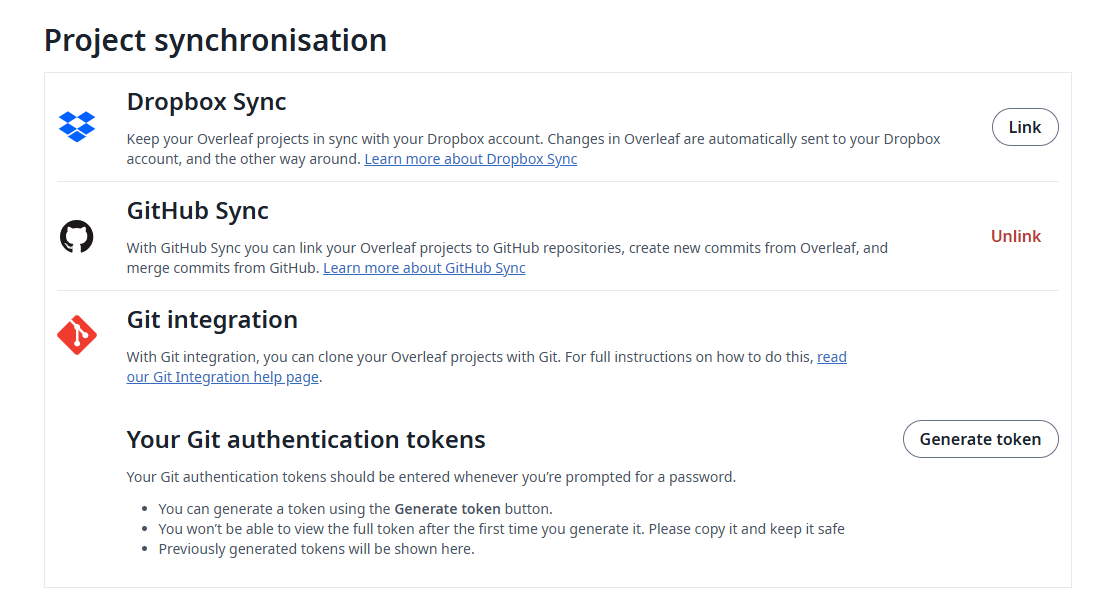
Task: Click the red Git integration logo icon
Action: pos(77,335)
